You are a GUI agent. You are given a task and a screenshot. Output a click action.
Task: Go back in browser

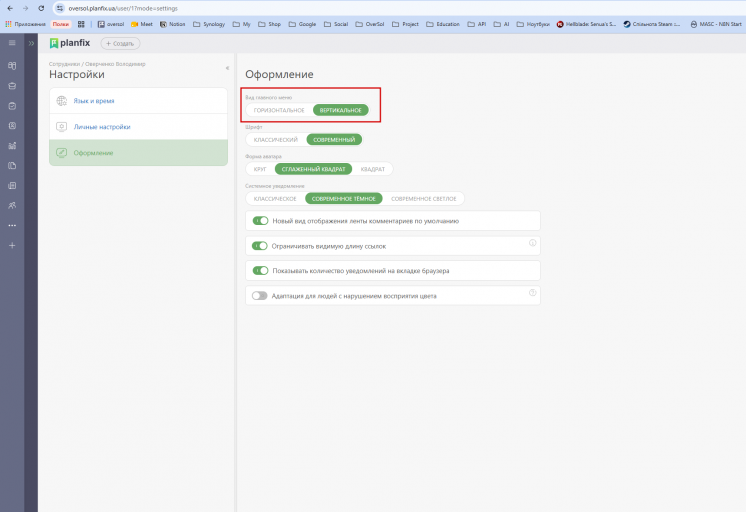point(10,9)
